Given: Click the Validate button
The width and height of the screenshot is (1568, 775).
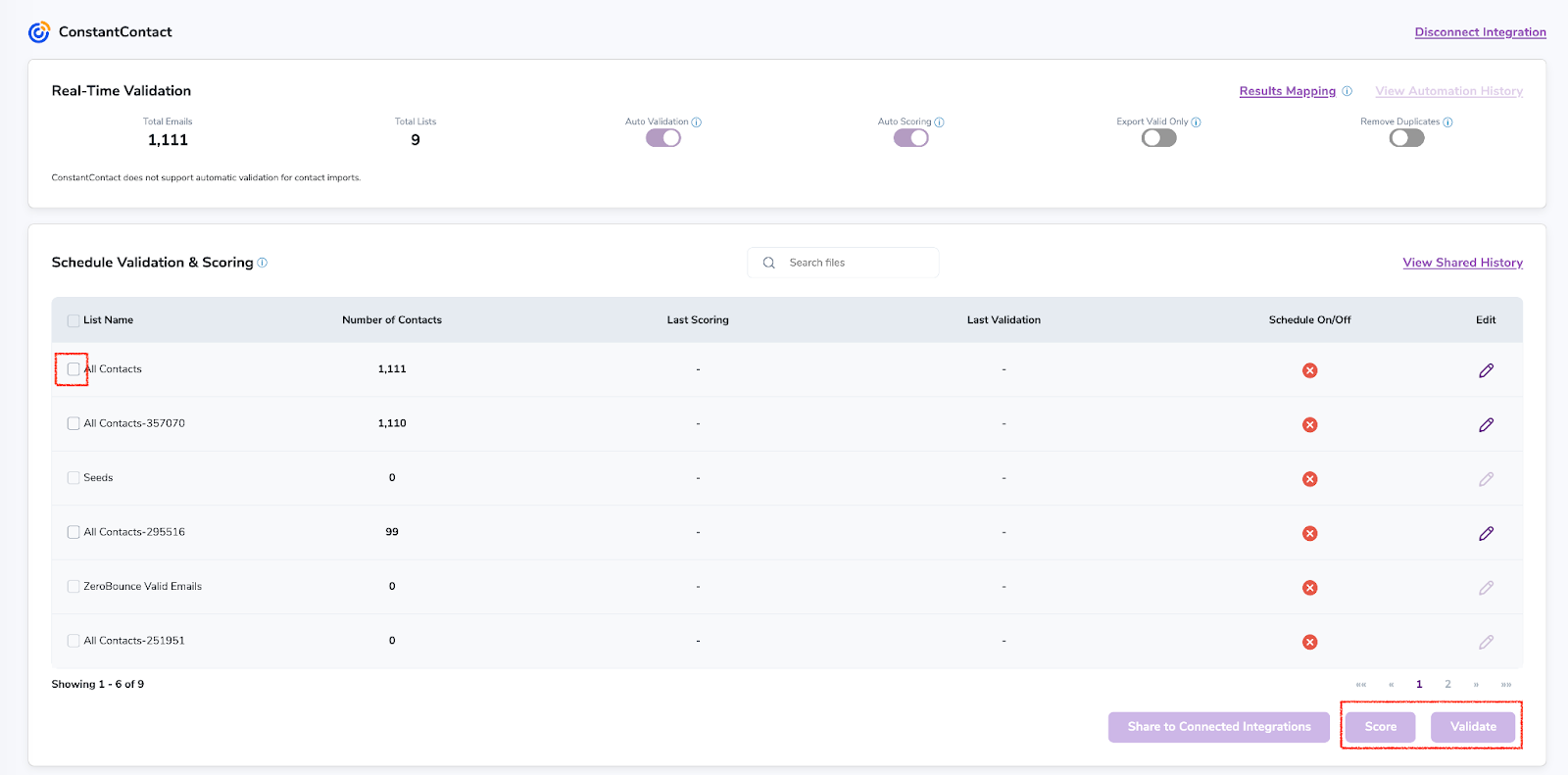Looking at the screenshot, I should 1473,727.
